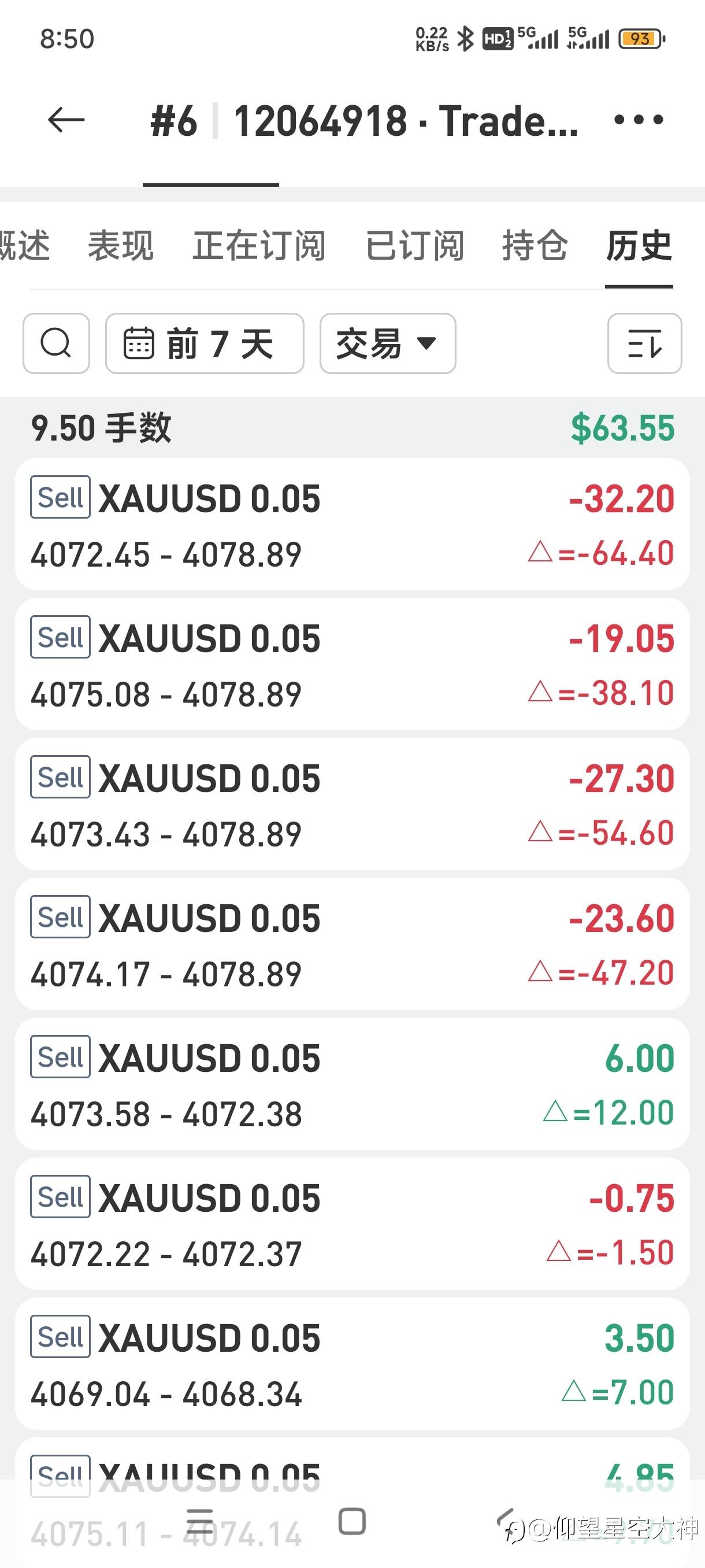Viewport: 705px width, 1568px height.
Task: Switch to the 表现 tab
Action: (120, 246)
